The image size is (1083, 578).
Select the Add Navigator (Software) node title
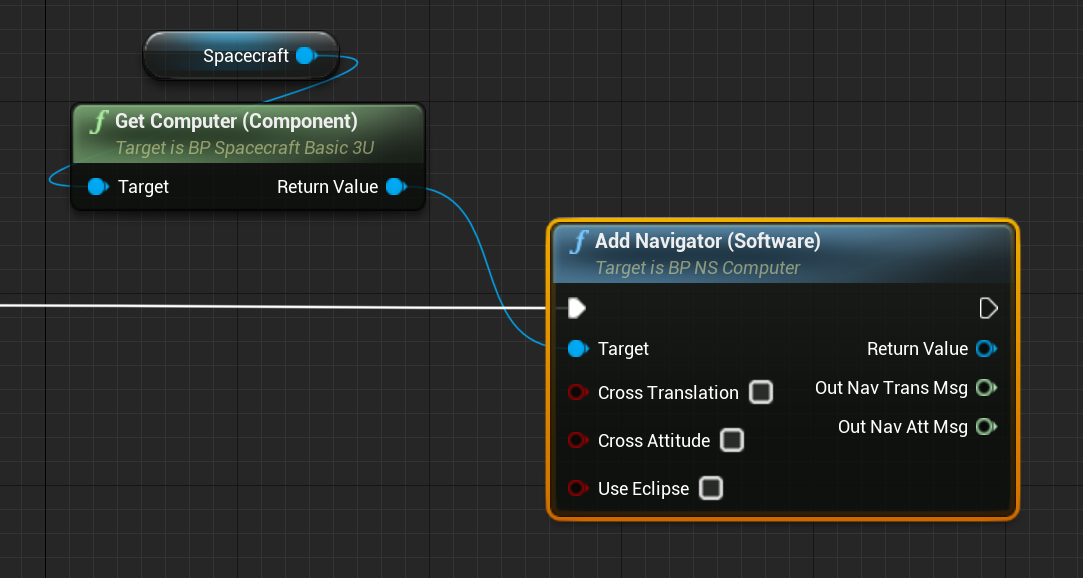tap(707, 241)
